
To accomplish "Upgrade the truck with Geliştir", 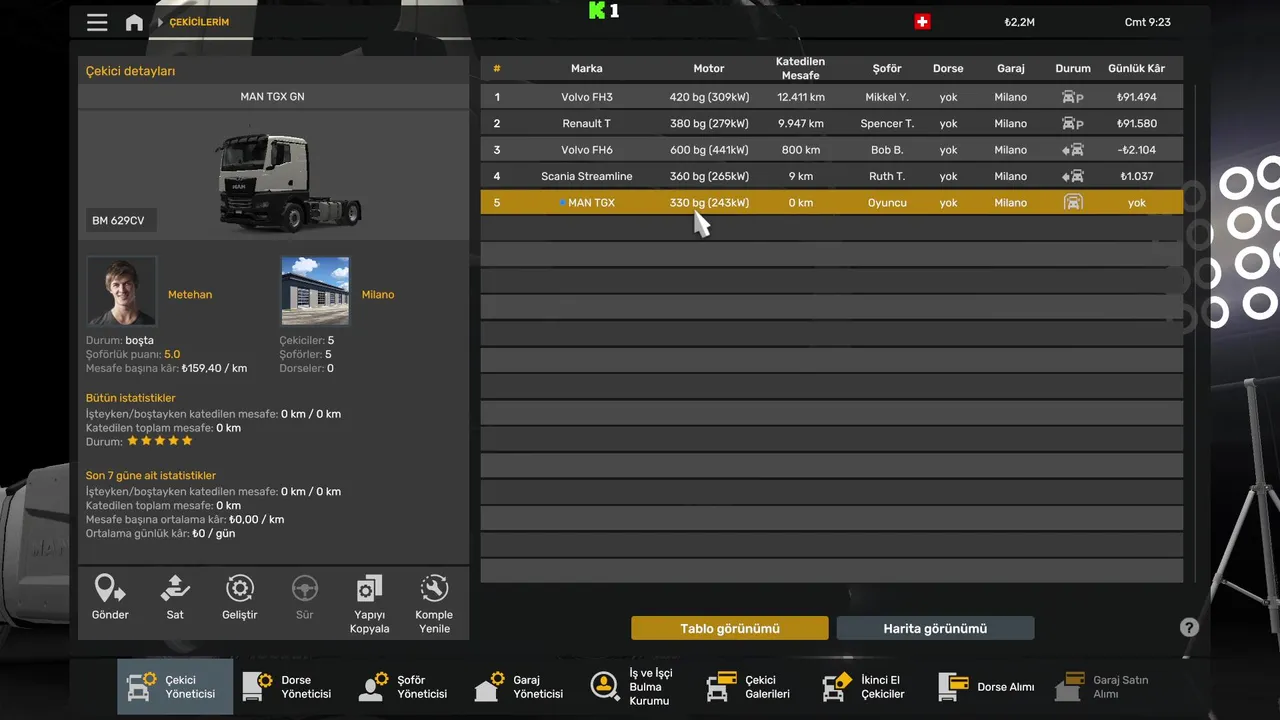I will pyautogui.click(x=240, y=598).
